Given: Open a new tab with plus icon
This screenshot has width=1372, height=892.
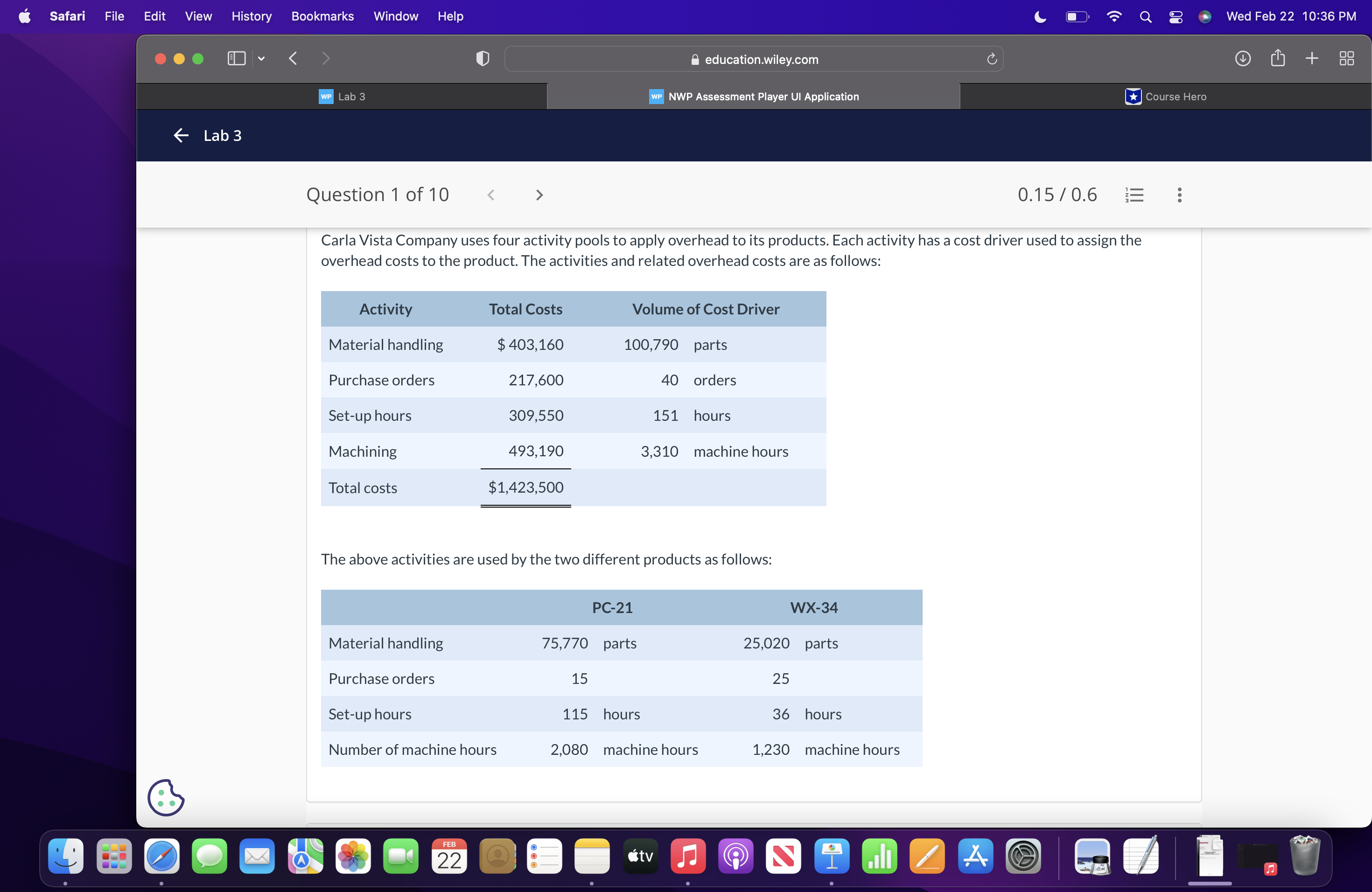Looking at the screenshot, I should tap(1312, 58).
